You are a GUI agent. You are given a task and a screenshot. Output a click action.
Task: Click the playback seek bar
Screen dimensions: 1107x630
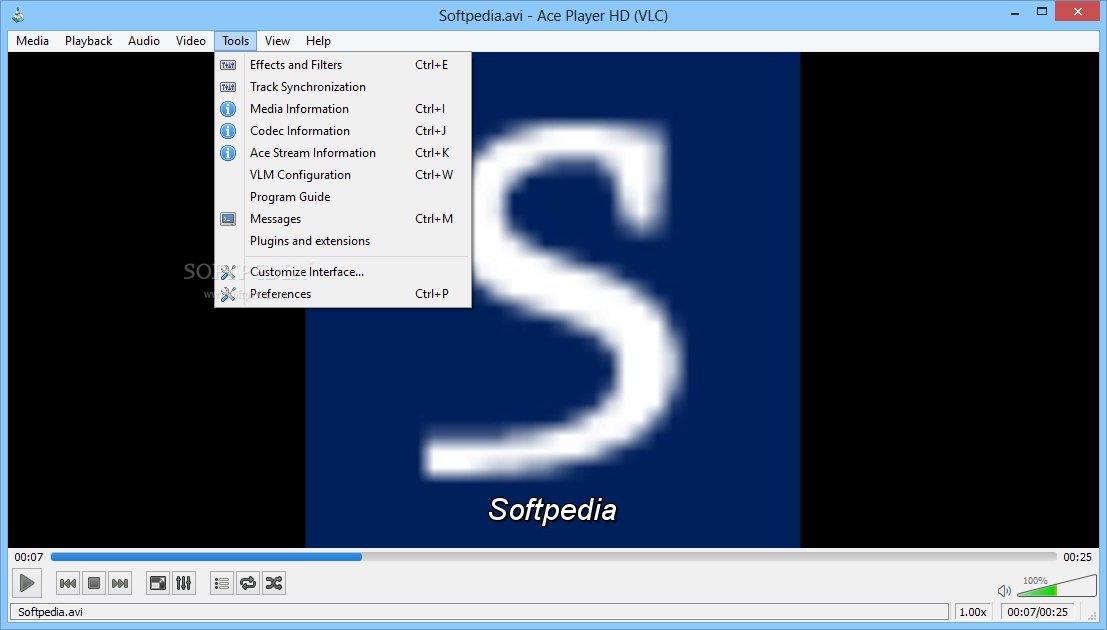click(554, 557)
